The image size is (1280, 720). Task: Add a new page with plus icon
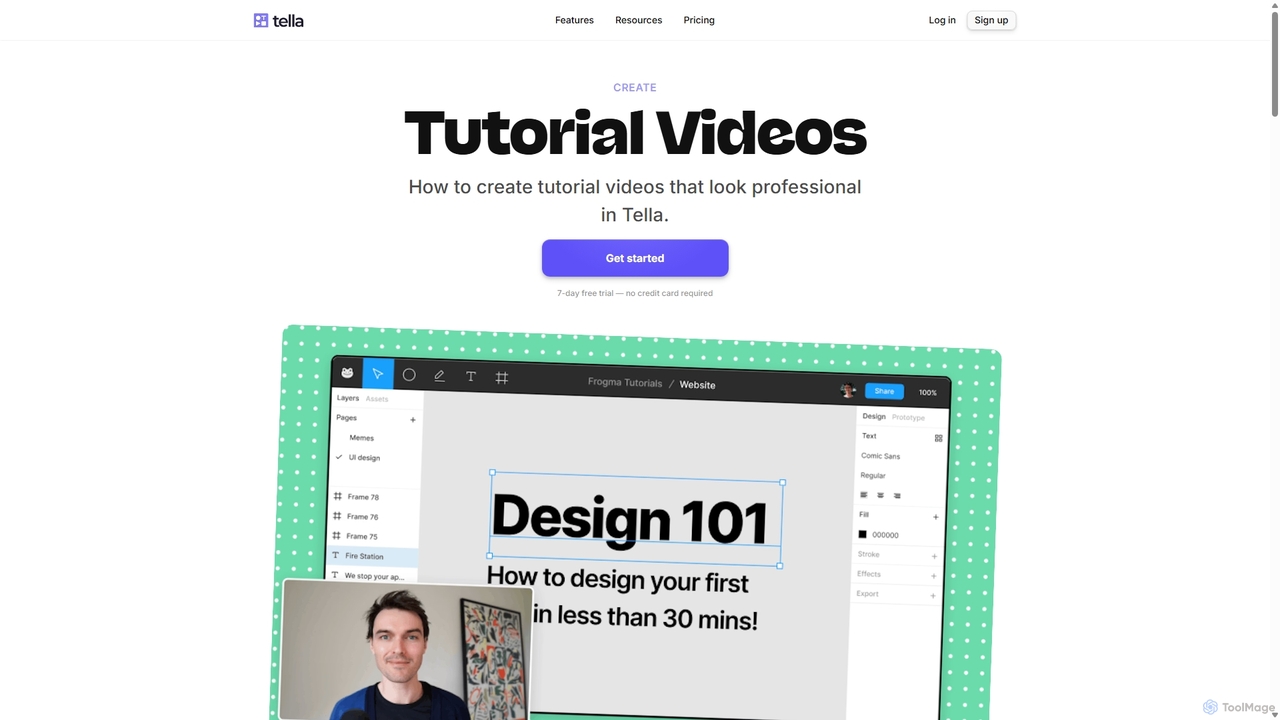(413, 420)
